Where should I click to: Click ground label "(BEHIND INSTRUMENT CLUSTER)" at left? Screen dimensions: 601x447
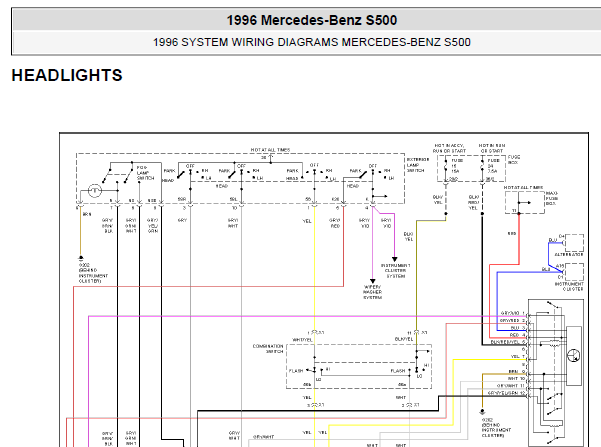[x=93, y=276]
